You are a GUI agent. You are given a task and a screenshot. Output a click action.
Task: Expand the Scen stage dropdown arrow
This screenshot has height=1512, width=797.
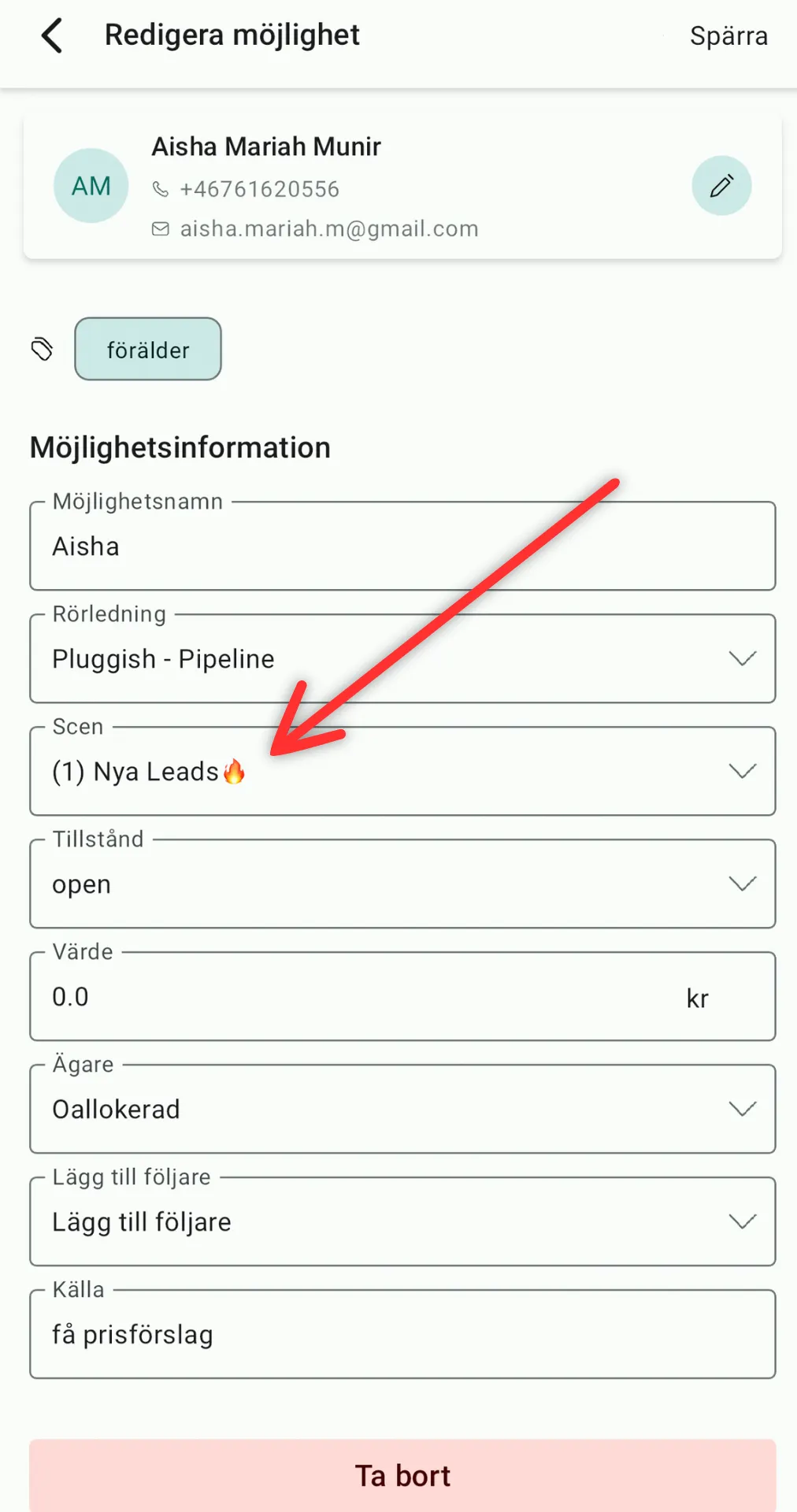tap(742, 771)
